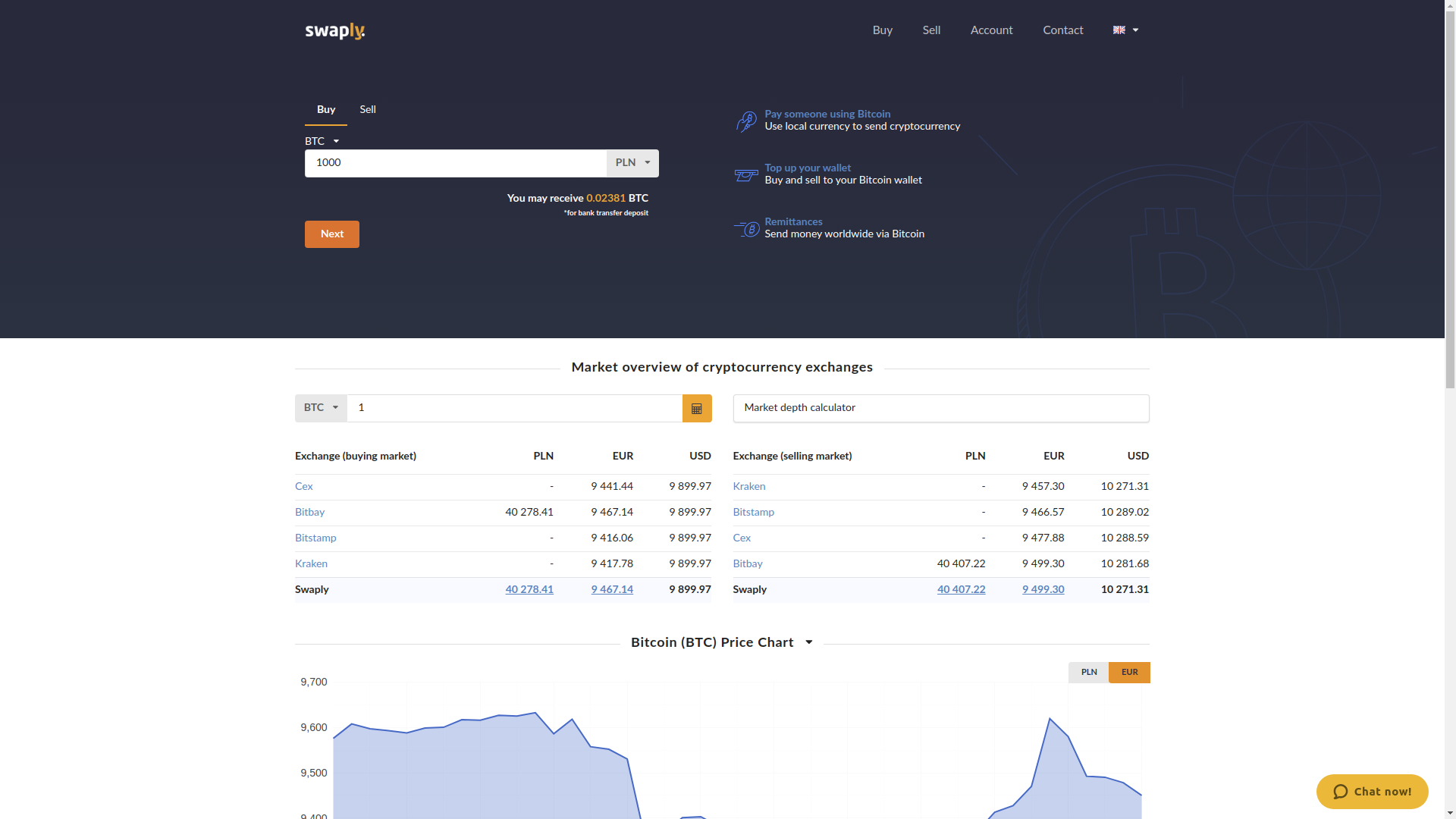Viewport: 1456px width, 819px height.
Task: Select the Top up your wallet icon
Action: [746, 175]
